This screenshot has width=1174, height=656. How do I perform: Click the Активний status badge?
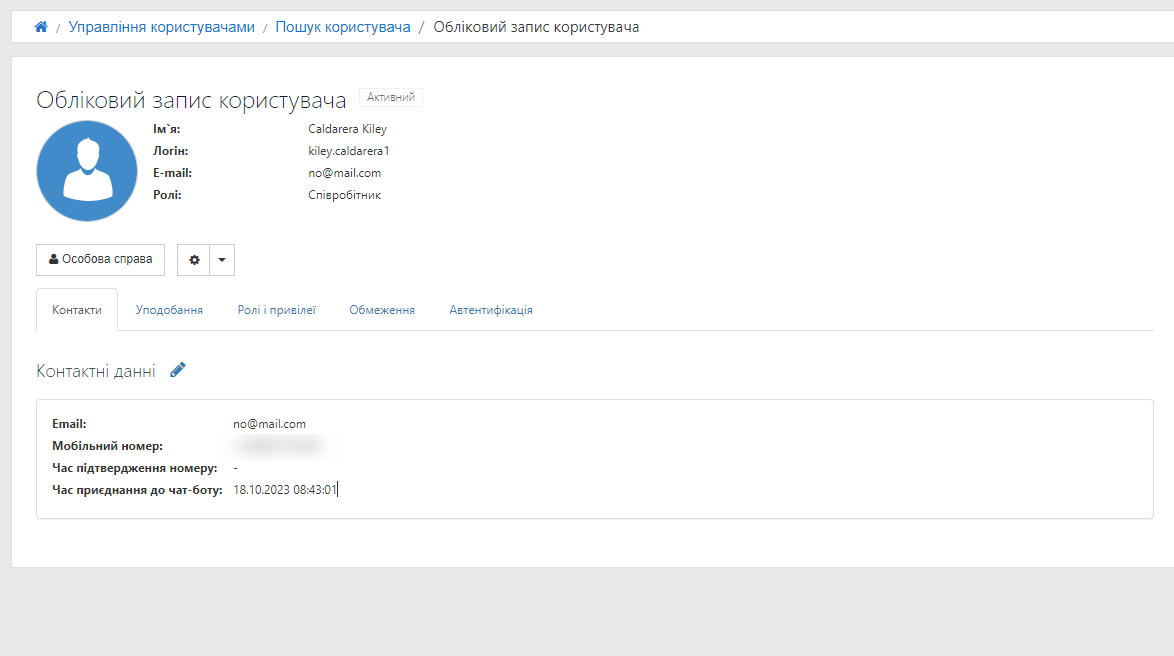[x=391, y=97]
